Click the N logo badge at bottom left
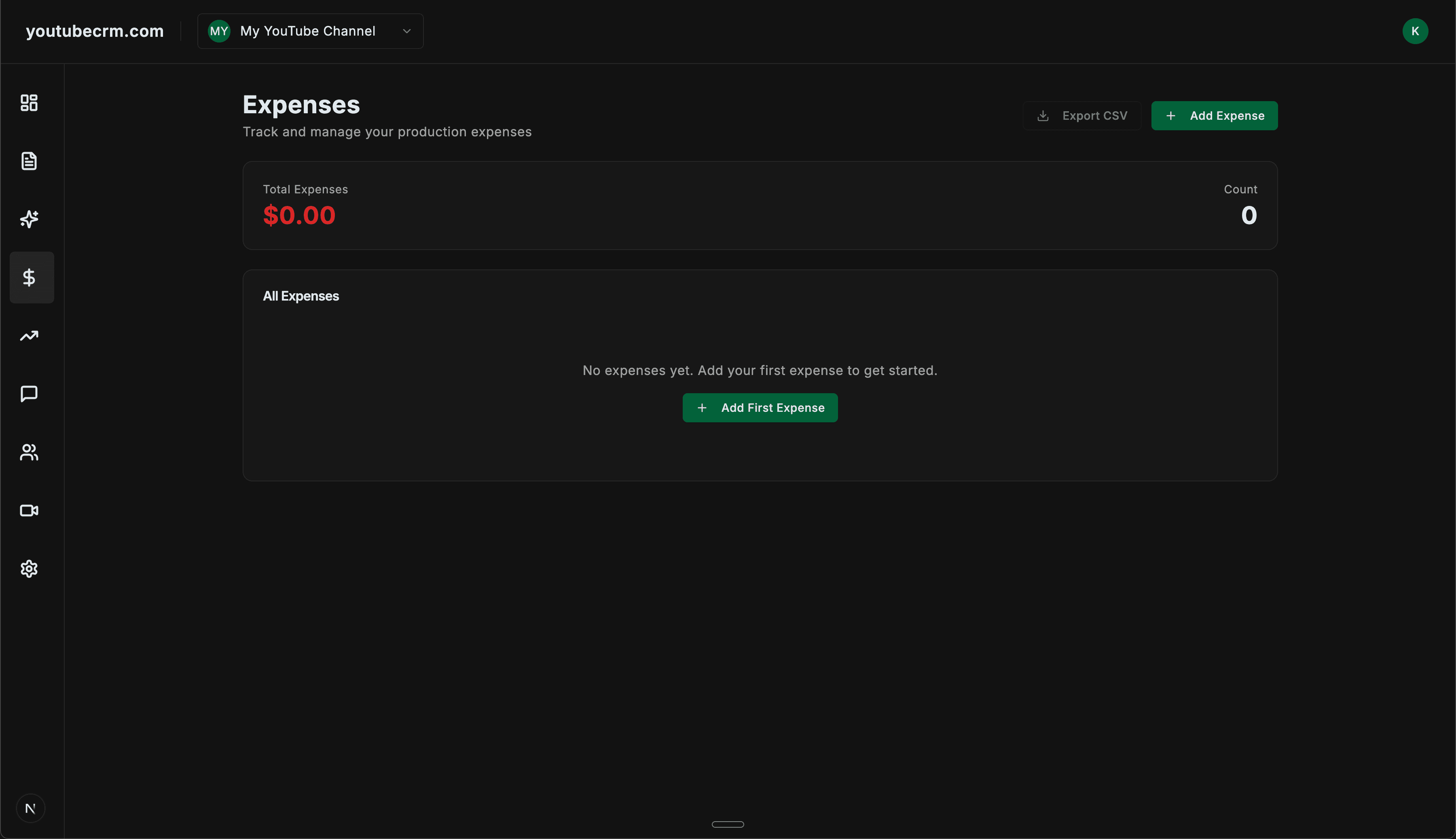This screenshot has height=839, width=1456. point(31,808)
